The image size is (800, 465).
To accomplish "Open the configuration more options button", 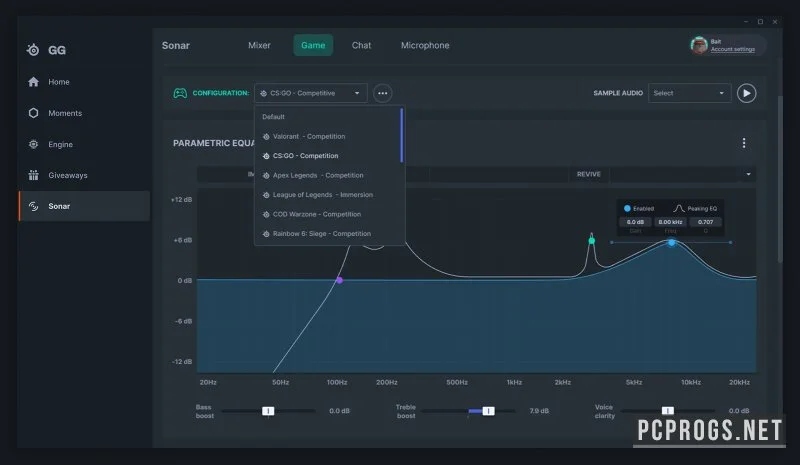I will [x=383, y=93].
